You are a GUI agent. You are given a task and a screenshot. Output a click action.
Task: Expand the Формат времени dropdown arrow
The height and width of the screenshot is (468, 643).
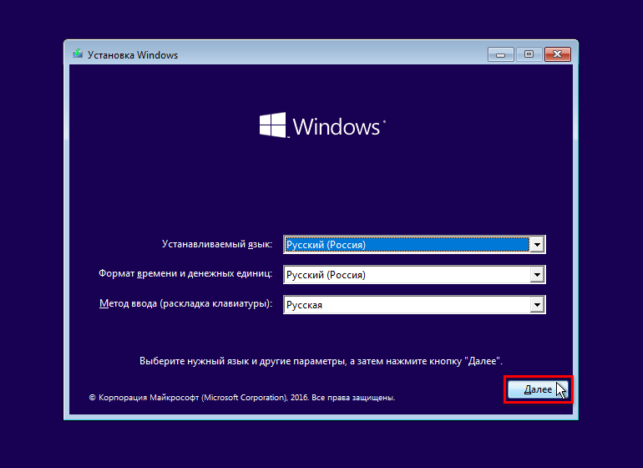click(537, 275)
